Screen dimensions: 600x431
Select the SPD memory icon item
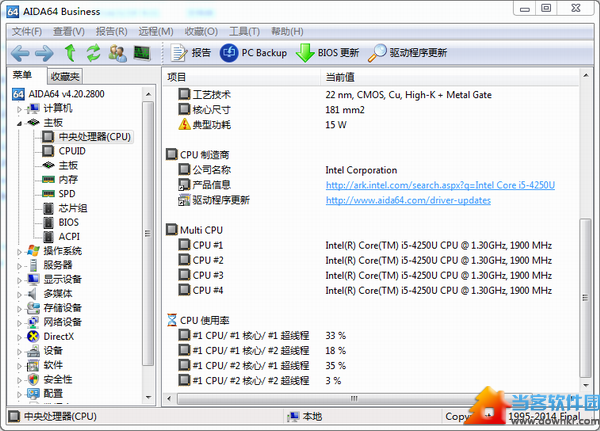coord(48,194)
